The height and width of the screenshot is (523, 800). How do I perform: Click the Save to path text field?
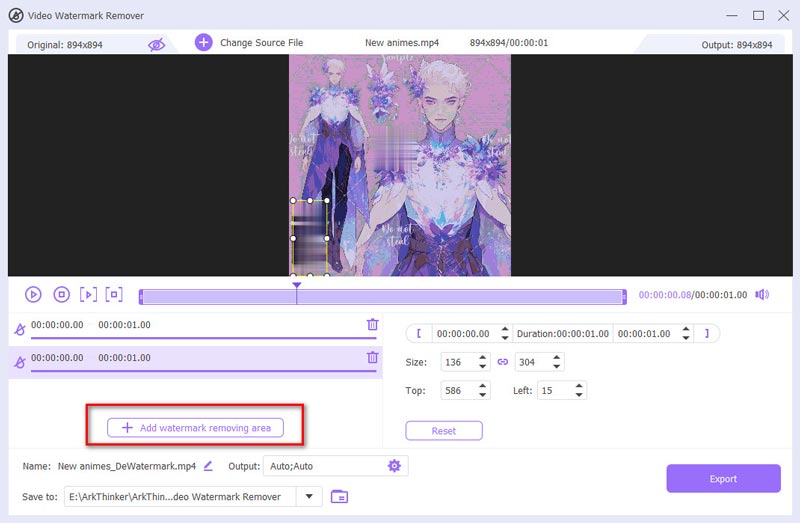(x=180, y=496)
